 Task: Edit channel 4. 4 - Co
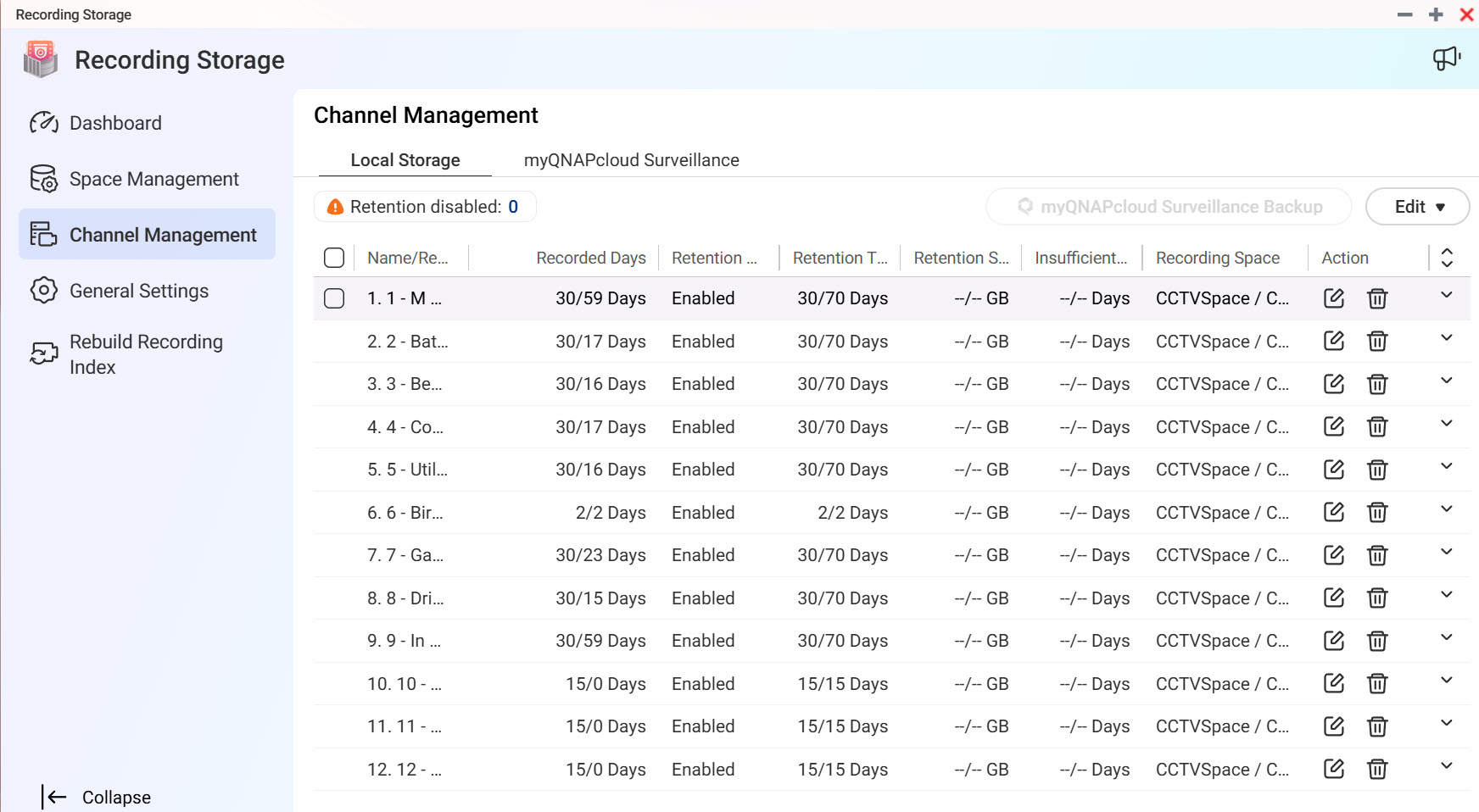pyautogui.click(x=1334, y=426)
